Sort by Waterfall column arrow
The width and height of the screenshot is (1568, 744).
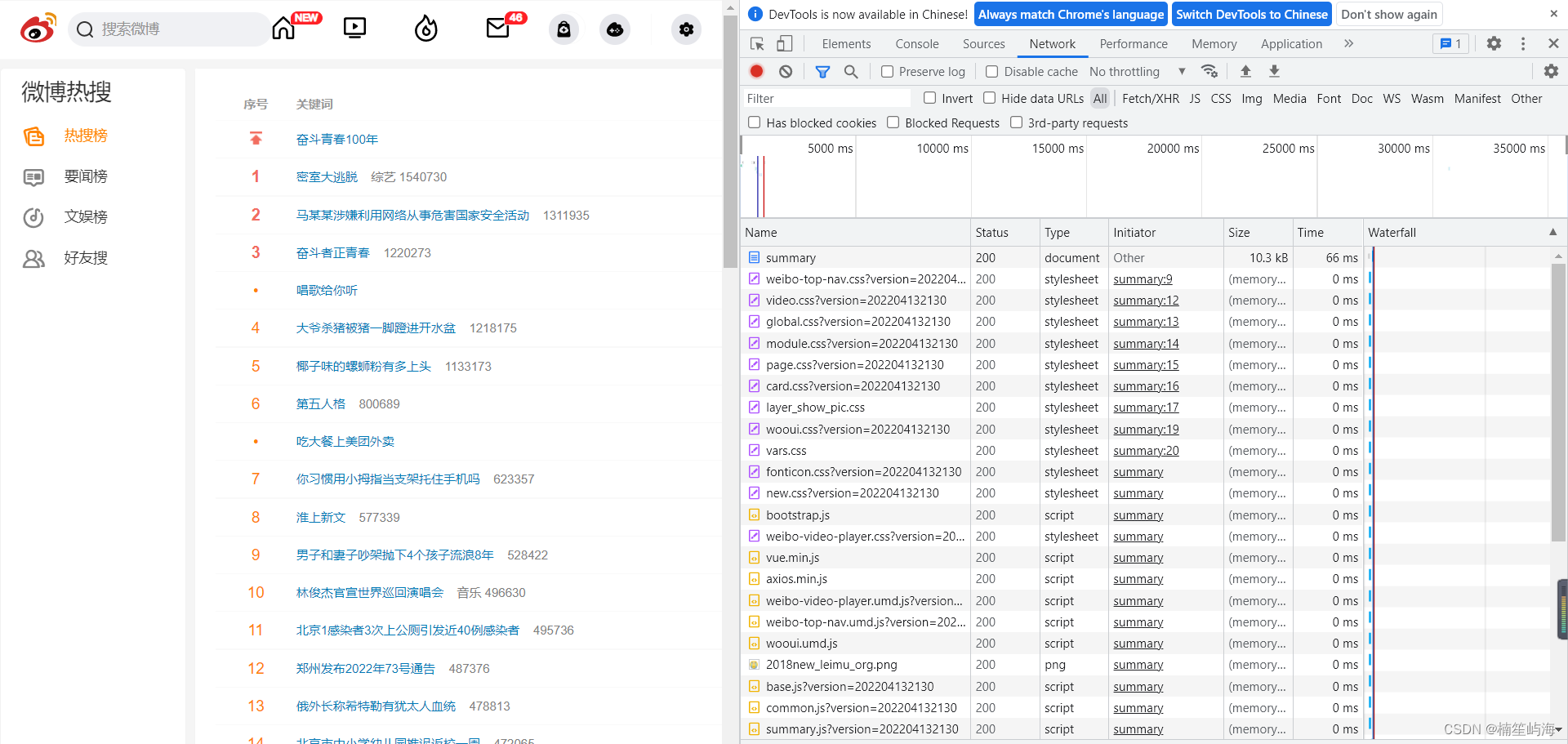point(1552,233)
